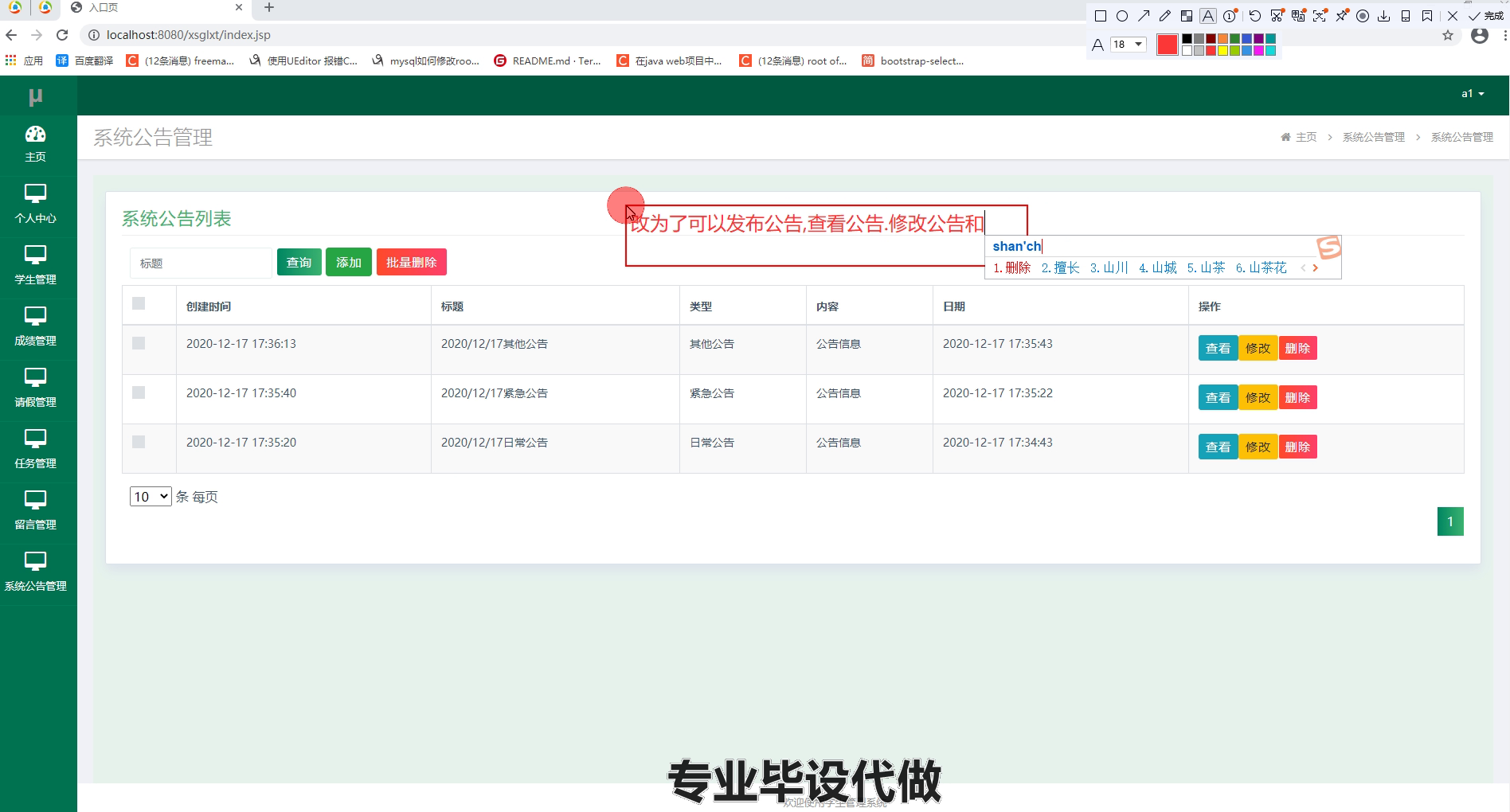Choose IME candidate 1 删除
This screenshot has width=1510, height=812.
point(1012,268)
